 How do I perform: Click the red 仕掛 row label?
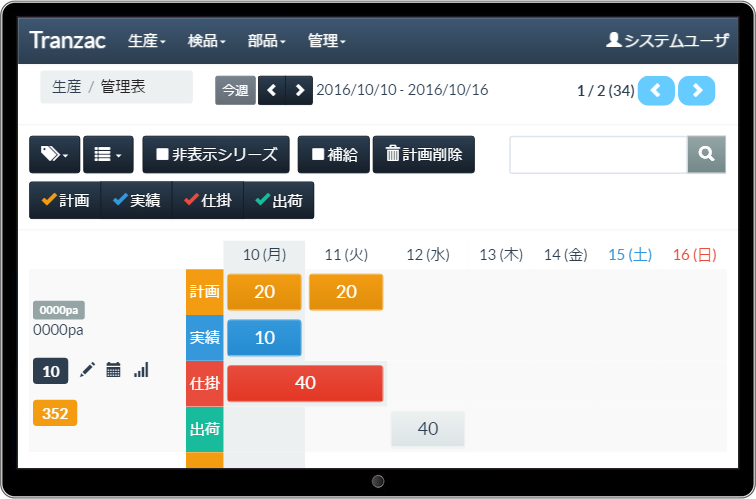click(205, 384)
